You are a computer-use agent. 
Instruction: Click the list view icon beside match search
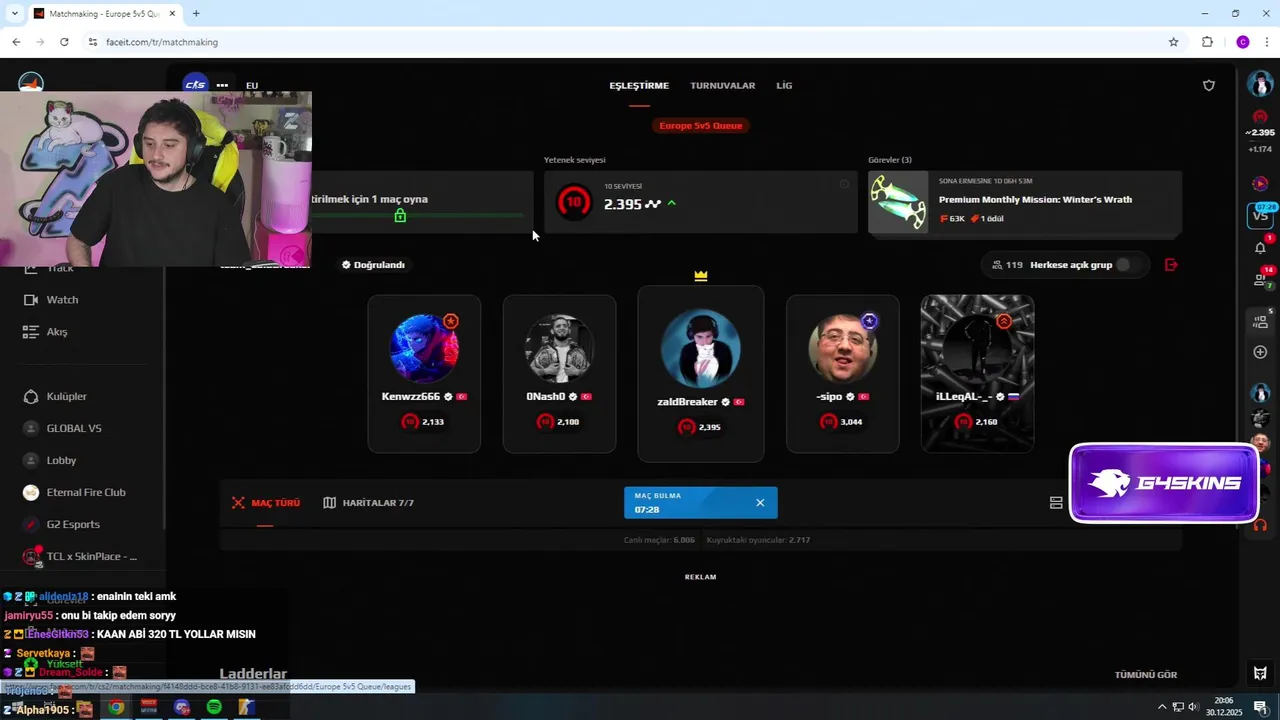[1056, 503]
